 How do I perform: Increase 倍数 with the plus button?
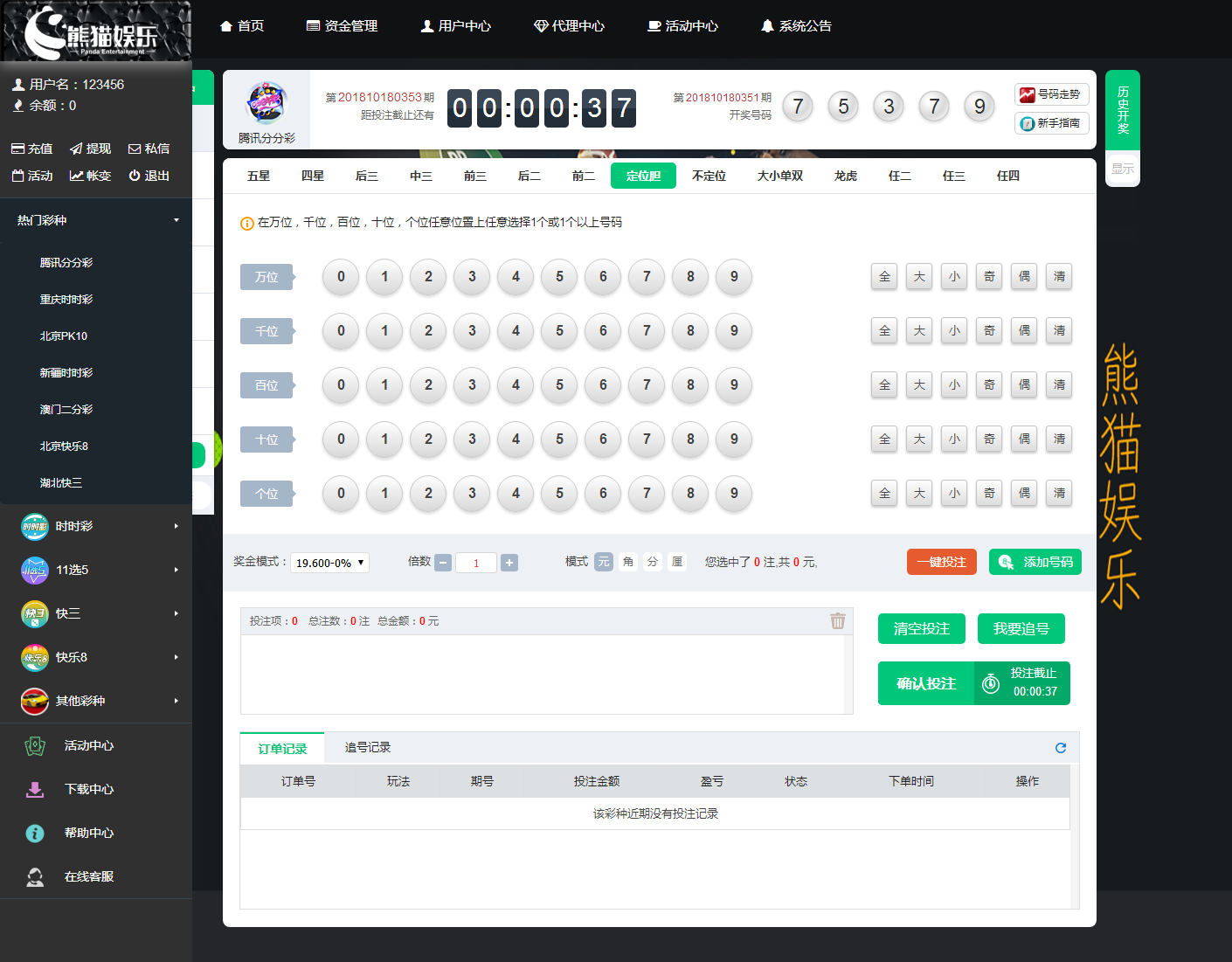tap(509, 563)
